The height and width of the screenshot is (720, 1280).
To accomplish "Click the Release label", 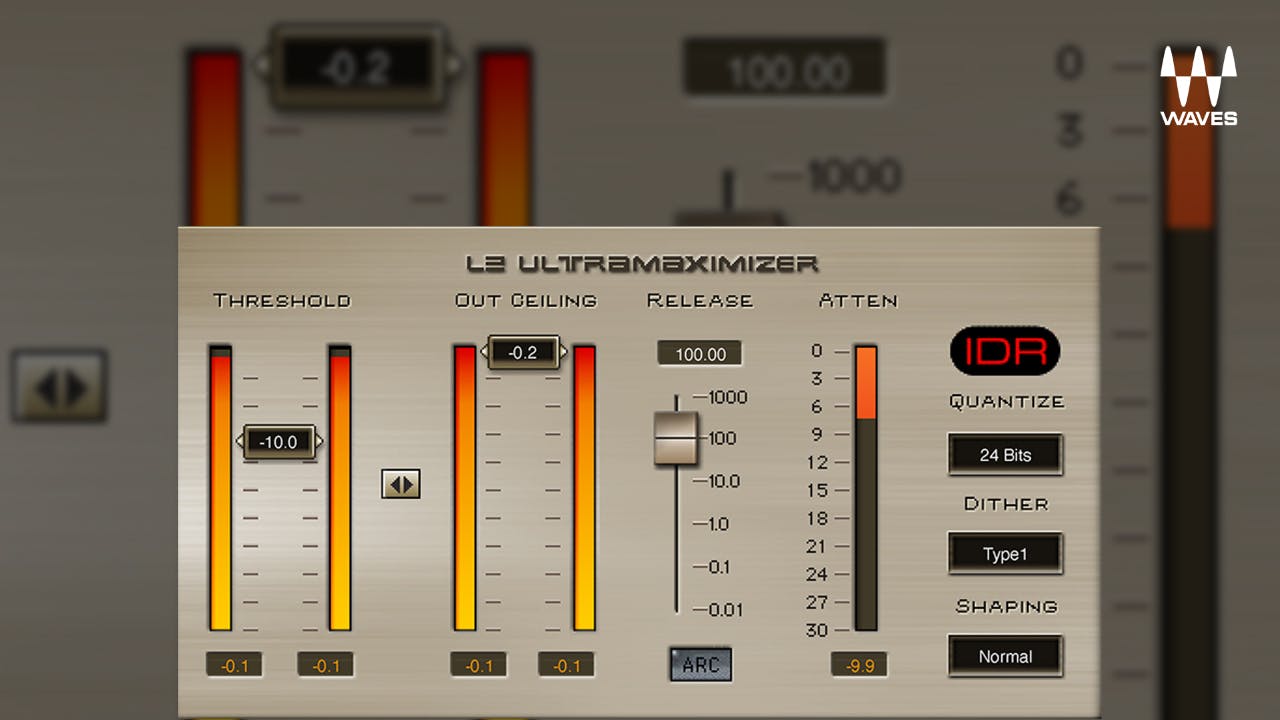I will pyautogui.click(x=700, y=300).
